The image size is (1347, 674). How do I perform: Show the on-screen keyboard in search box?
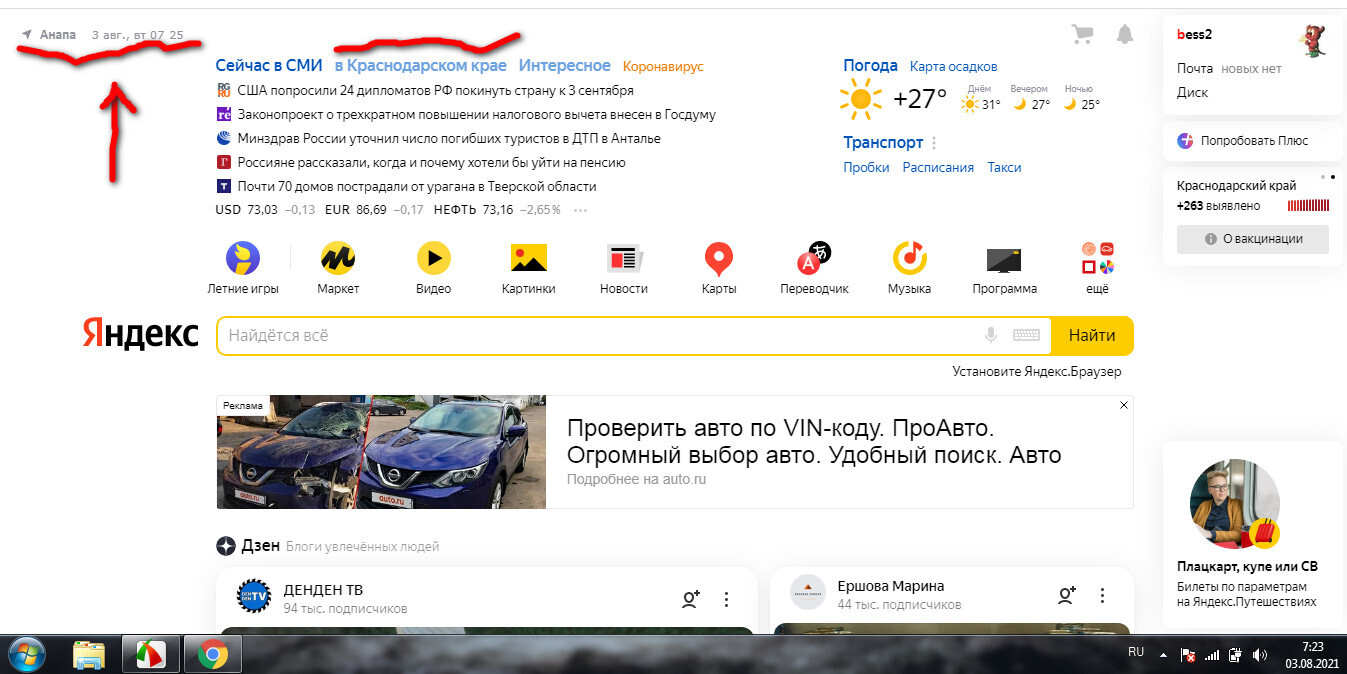coord(1026,336)
